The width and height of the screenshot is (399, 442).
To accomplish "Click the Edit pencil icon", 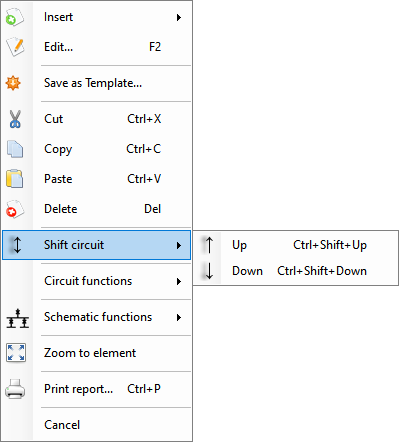I will pyautogui.click(x=15, y=47).
